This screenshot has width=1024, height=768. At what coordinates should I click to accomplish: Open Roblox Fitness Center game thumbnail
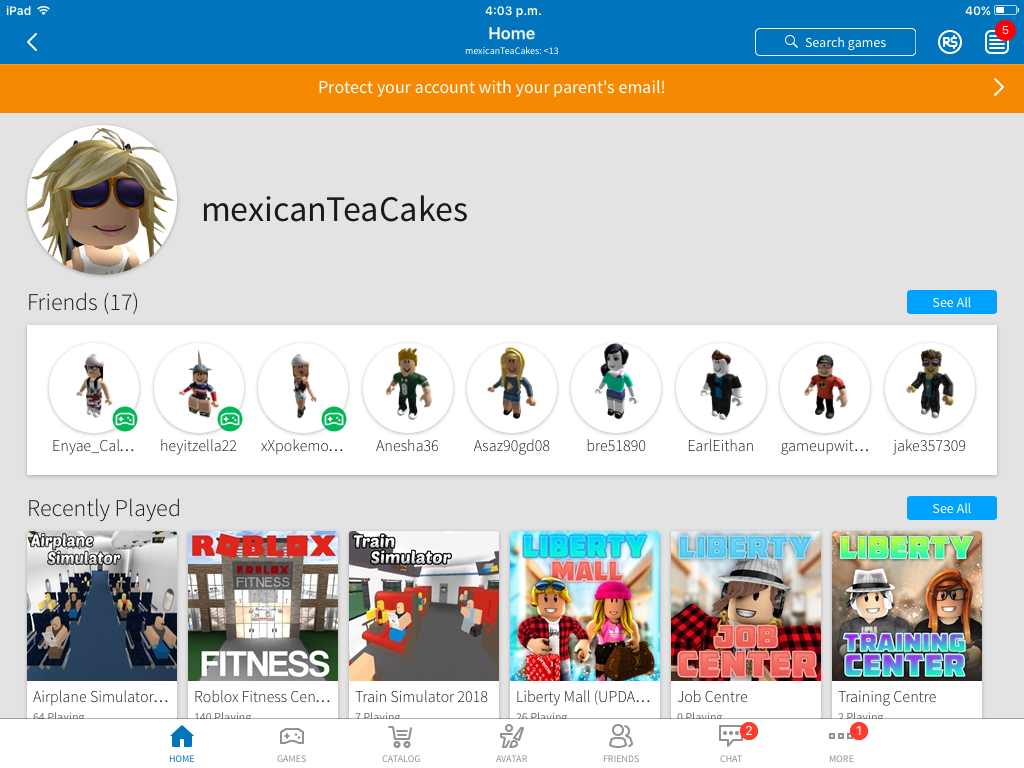[263, 606]
